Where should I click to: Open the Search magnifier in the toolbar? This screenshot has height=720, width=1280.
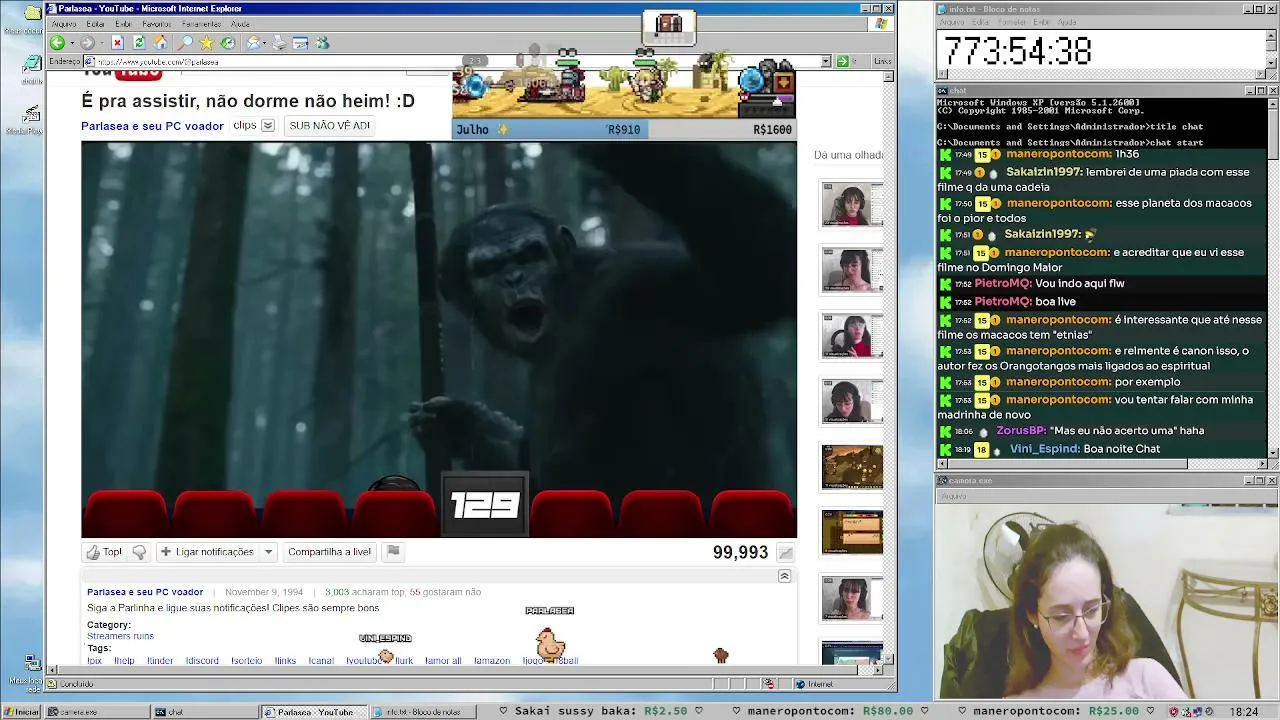[185, 43]
